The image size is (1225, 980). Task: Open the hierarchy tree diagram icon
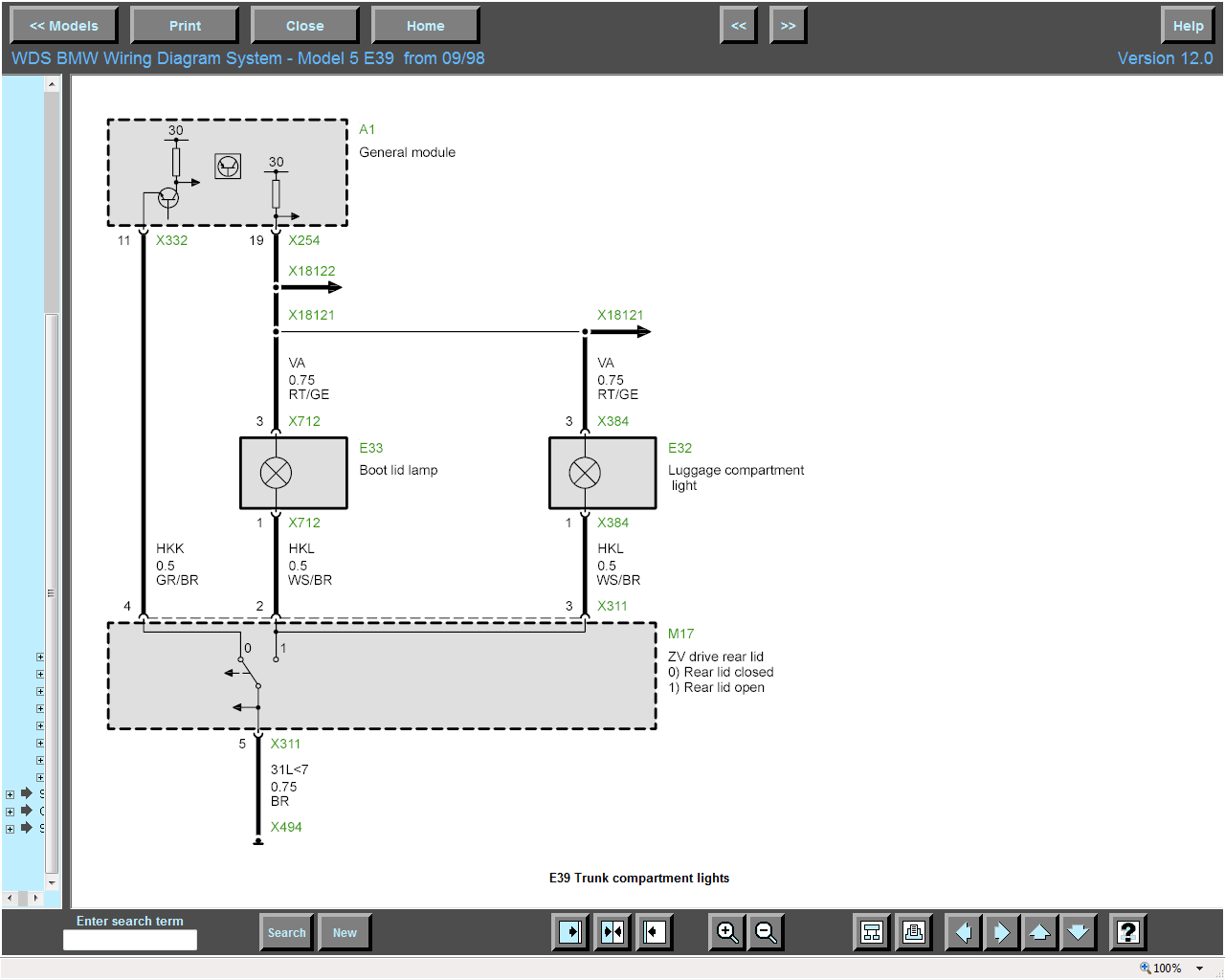point(872,932)
